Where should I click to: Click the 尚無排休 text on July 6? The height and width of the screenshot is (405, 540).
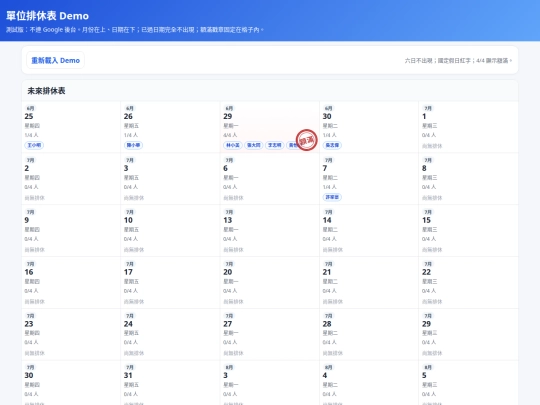[233, 198]
